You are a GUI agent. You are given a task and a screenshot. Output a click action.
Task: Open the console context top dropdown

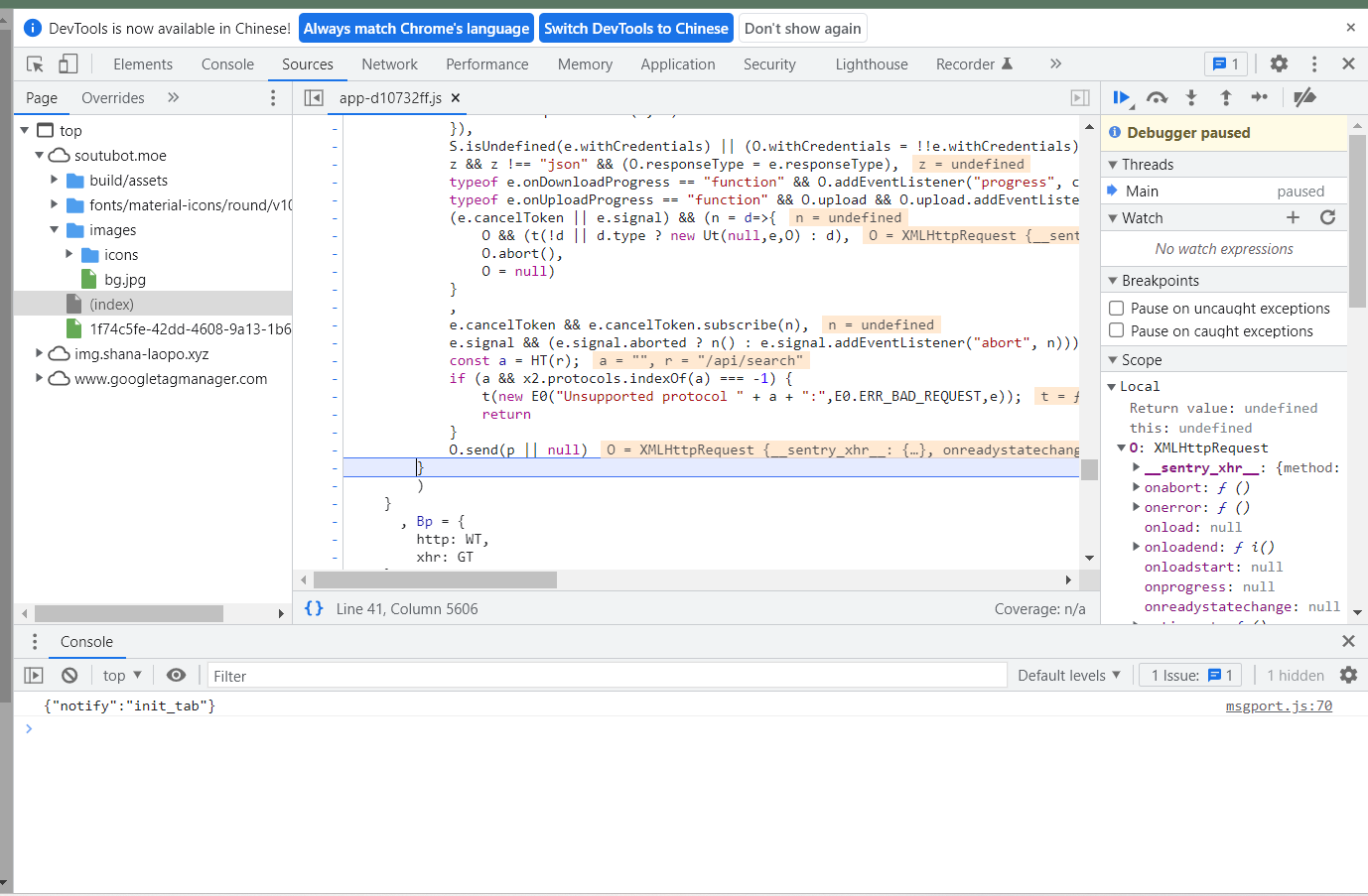[122, 676]
